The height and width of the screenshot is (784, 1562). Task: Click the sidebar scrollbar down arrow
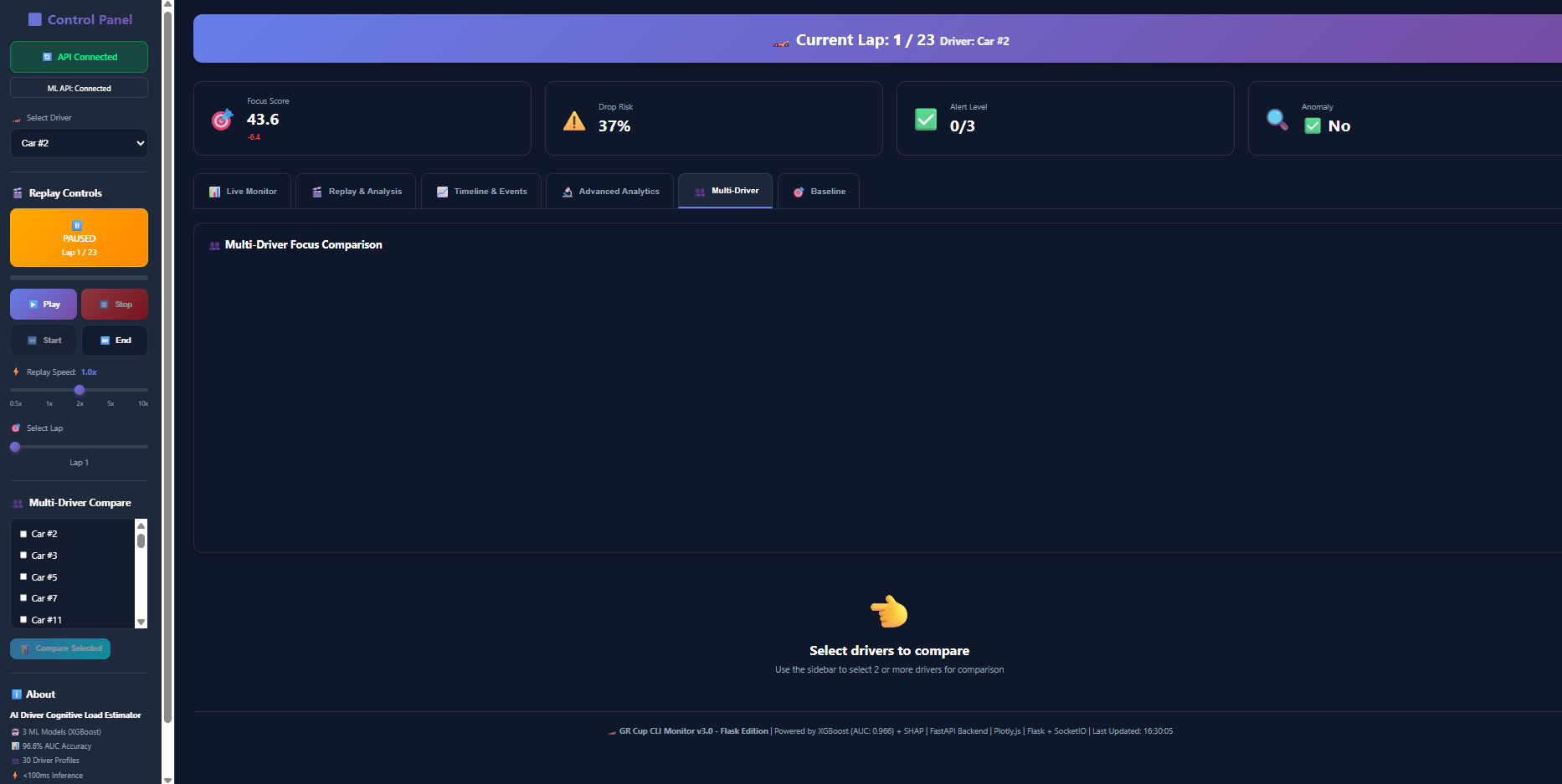tap(167, 779)
